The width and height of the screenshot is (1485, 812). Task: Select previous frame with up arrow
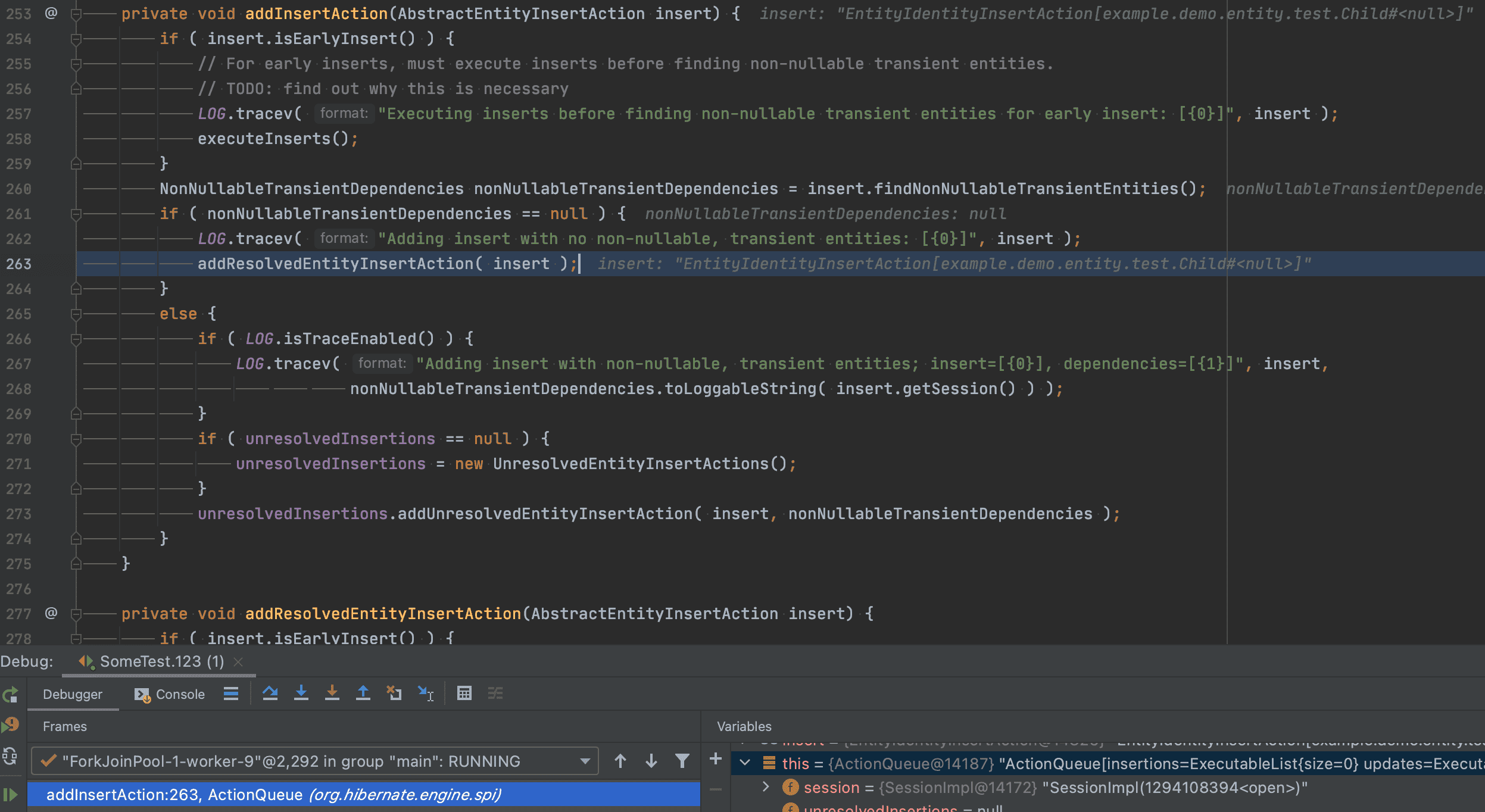click(620, 761)
